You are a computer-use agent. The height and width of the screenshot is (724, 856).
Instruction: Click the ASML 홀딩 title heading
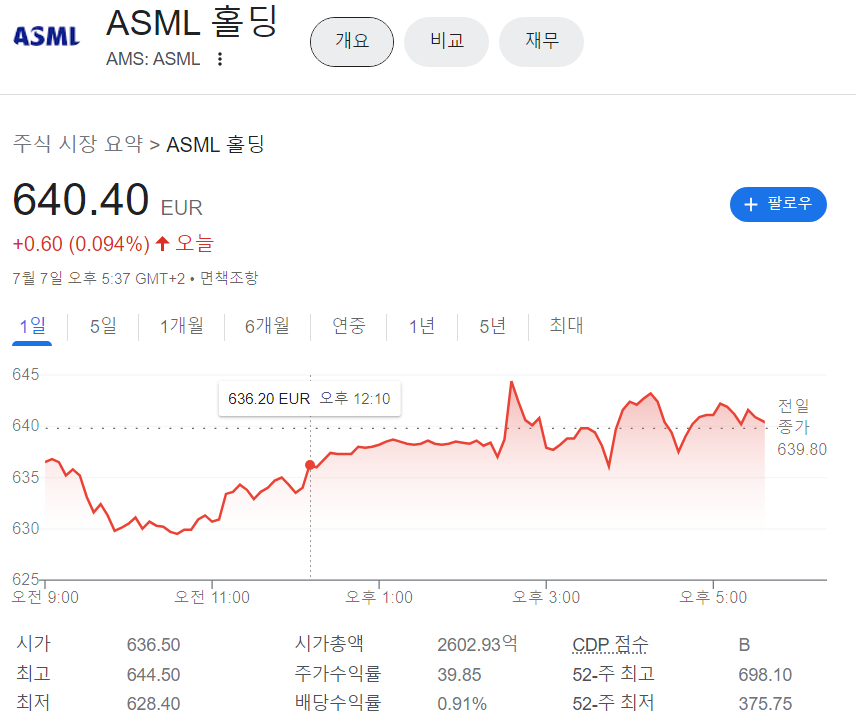click(192, 23)
